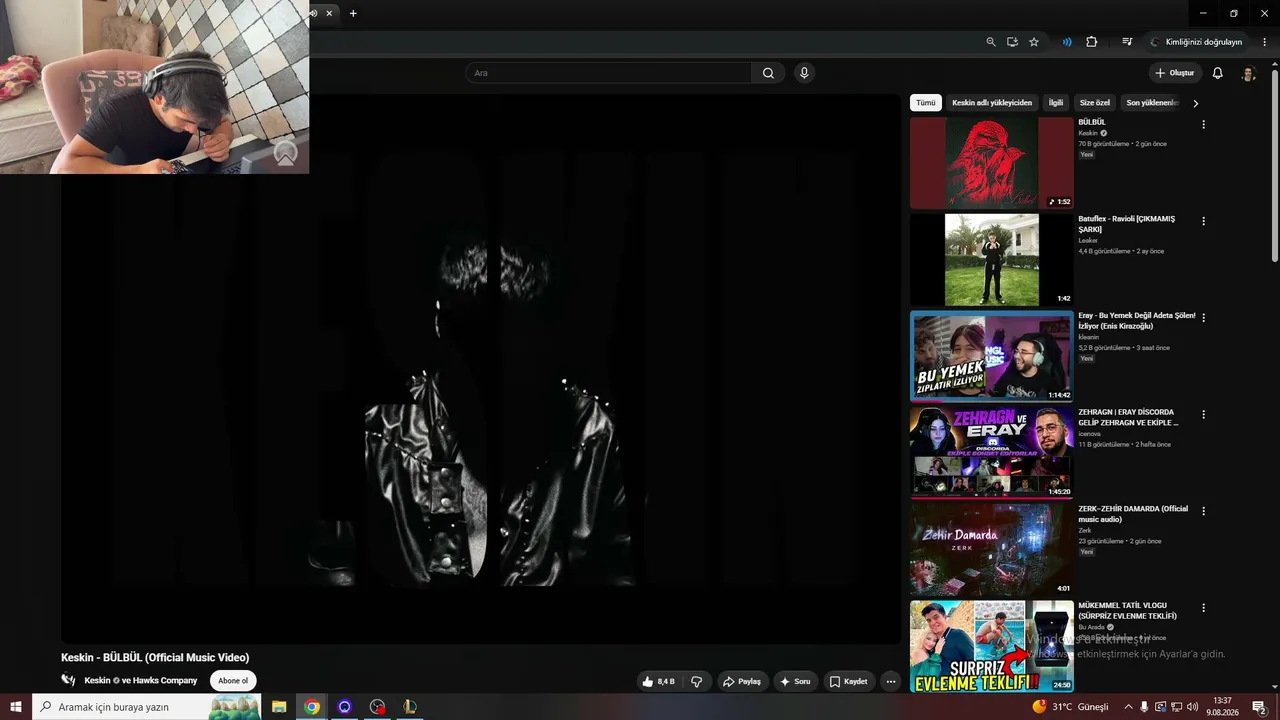Open Batuflex Ravioli video thumbnail
The image size is (1280, 720).
pyautogui.click(x=992, y=259)
